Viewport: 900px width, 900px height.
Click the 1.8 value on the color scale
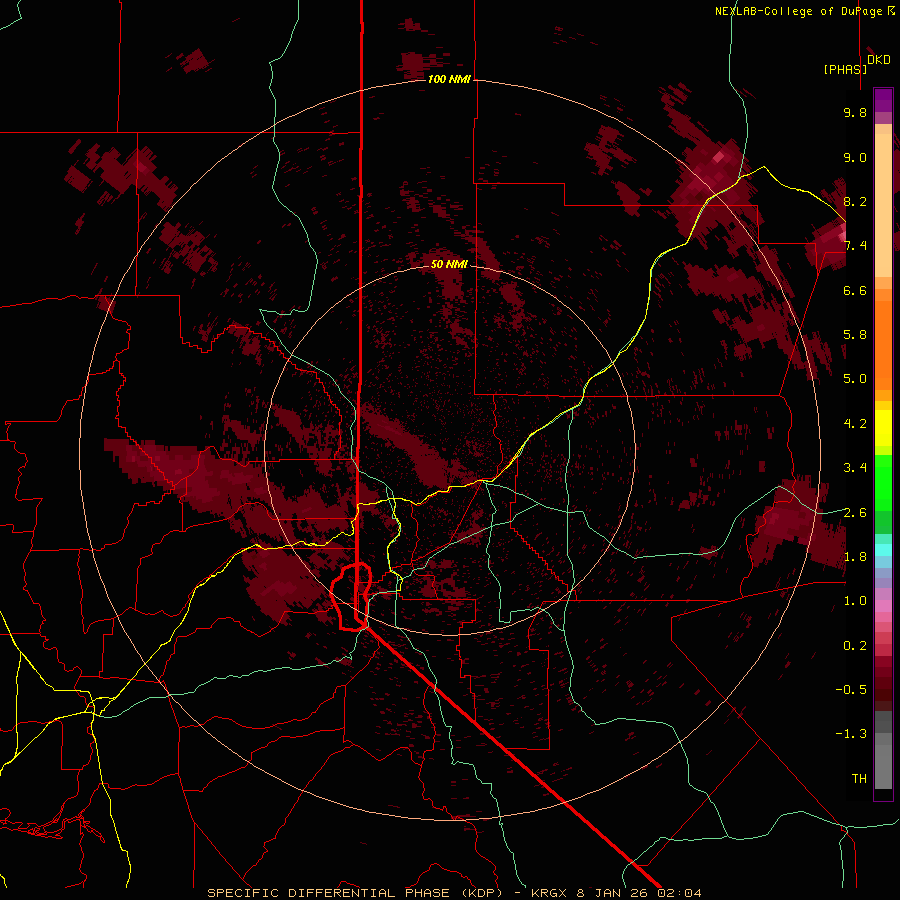click(855, 557)
